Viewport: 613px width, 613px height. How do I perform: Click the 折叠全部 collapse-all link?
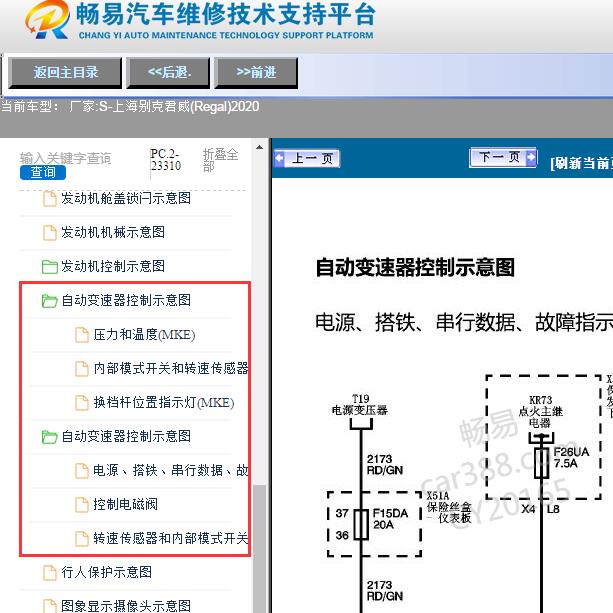pos(220,160)
